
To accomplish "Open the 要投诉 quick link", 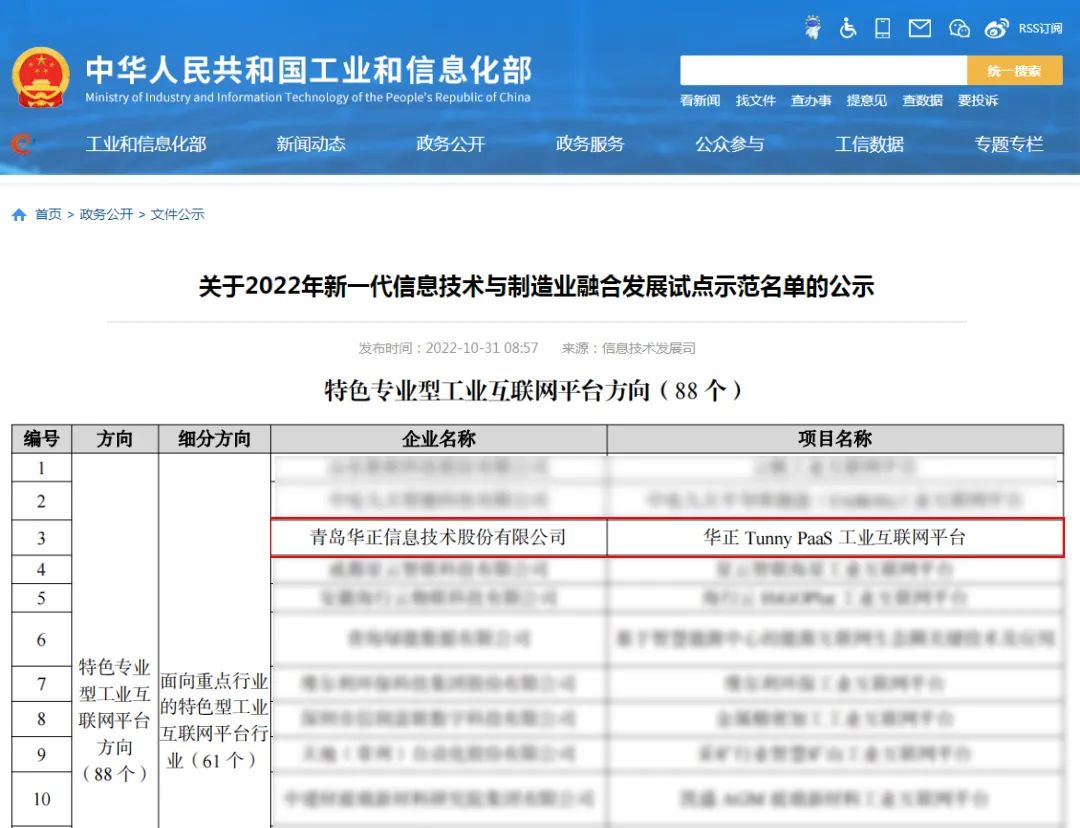I will [978, 101].
